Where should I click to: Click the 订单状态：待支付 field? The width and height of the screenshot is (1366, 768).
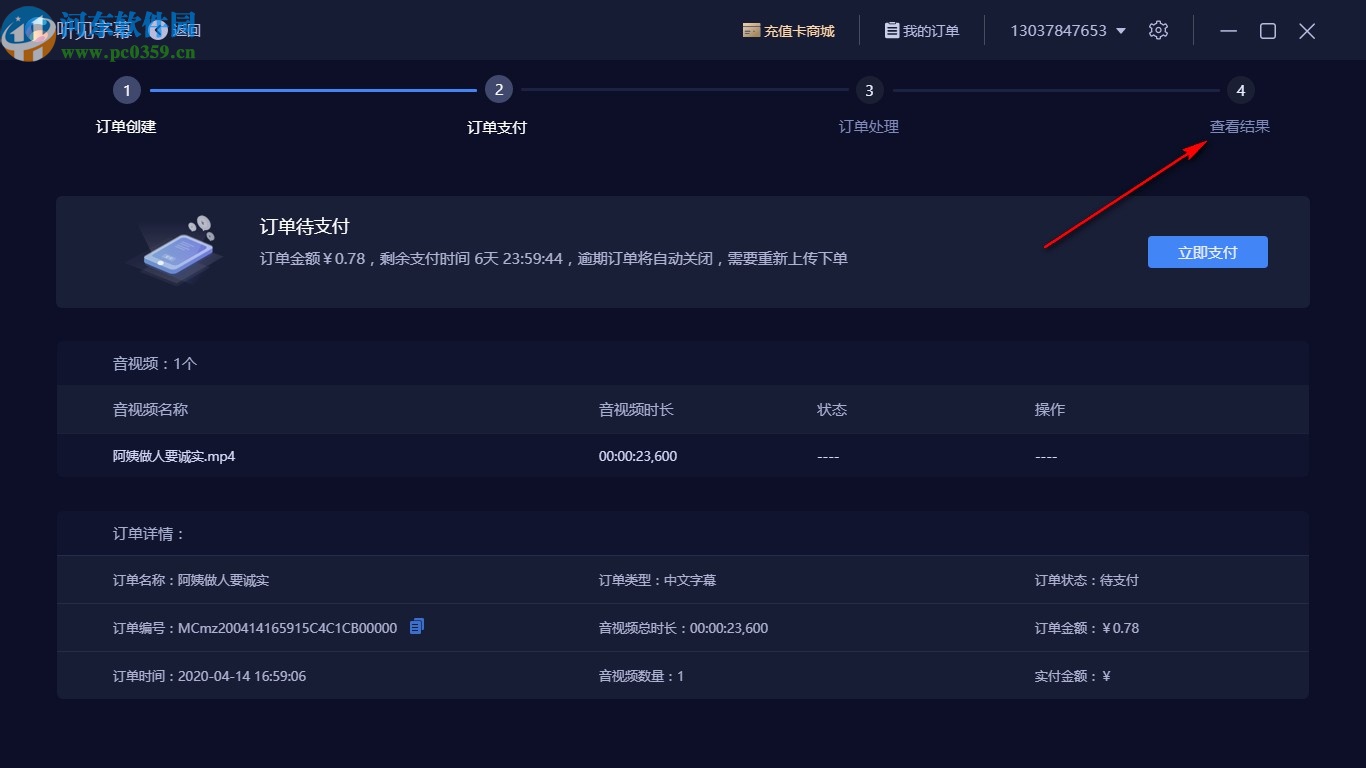pos(1087,580)
